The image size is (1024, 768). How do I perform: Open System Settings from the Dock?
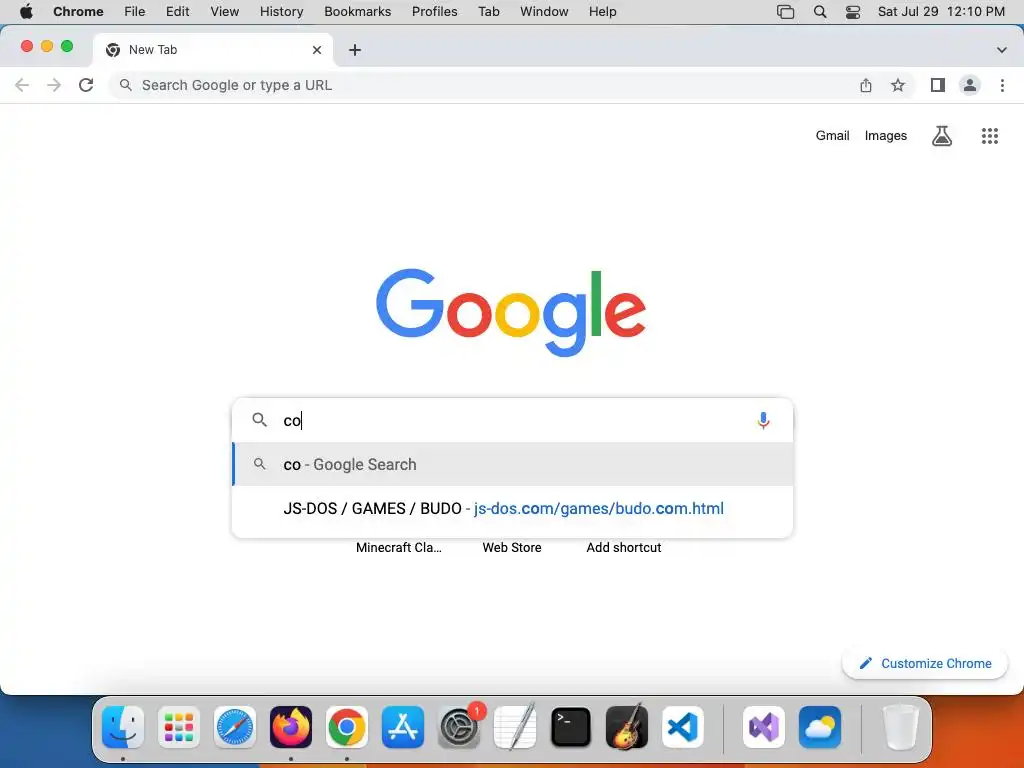click(459, 727)
